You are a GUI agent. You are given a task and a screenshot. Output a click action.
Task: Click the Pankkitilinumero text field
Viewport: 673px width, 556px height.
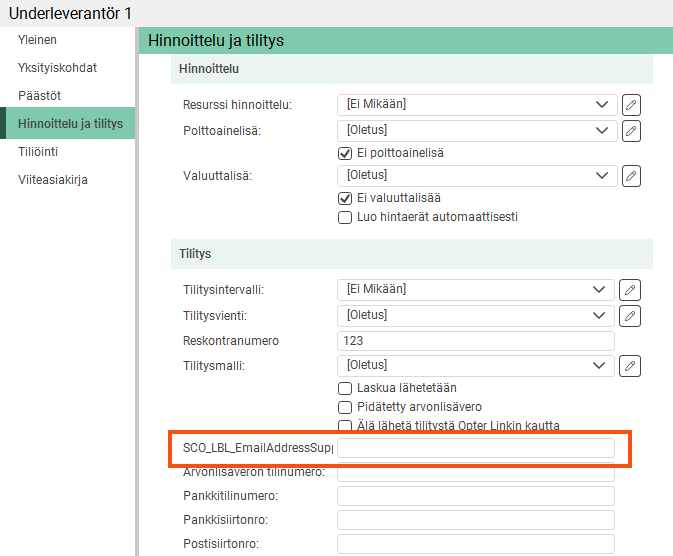476,496
